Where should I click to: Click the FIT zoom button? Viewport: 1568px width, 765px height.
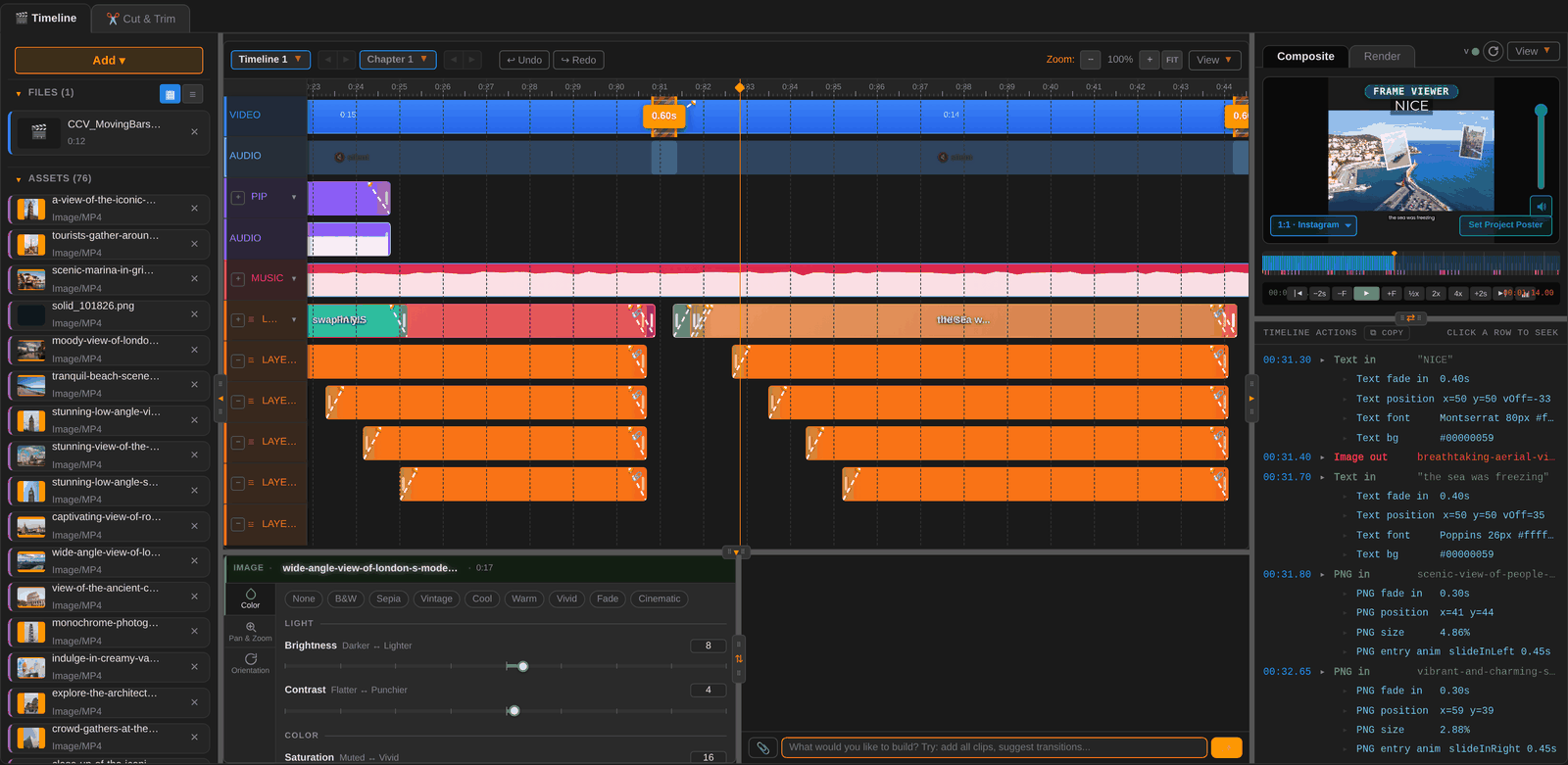[1172, 60]
